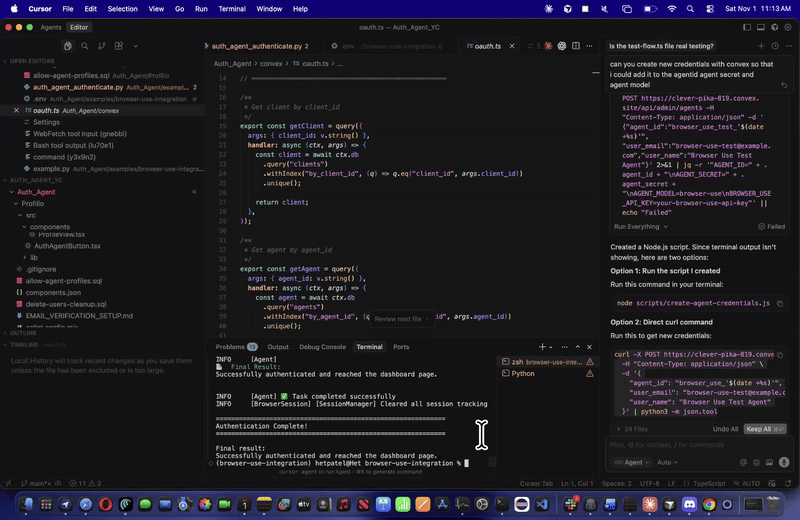This screenshot has width=800, height=520.
Task: Copy the node scripts command snippet
Action: [x=780, y=304]
